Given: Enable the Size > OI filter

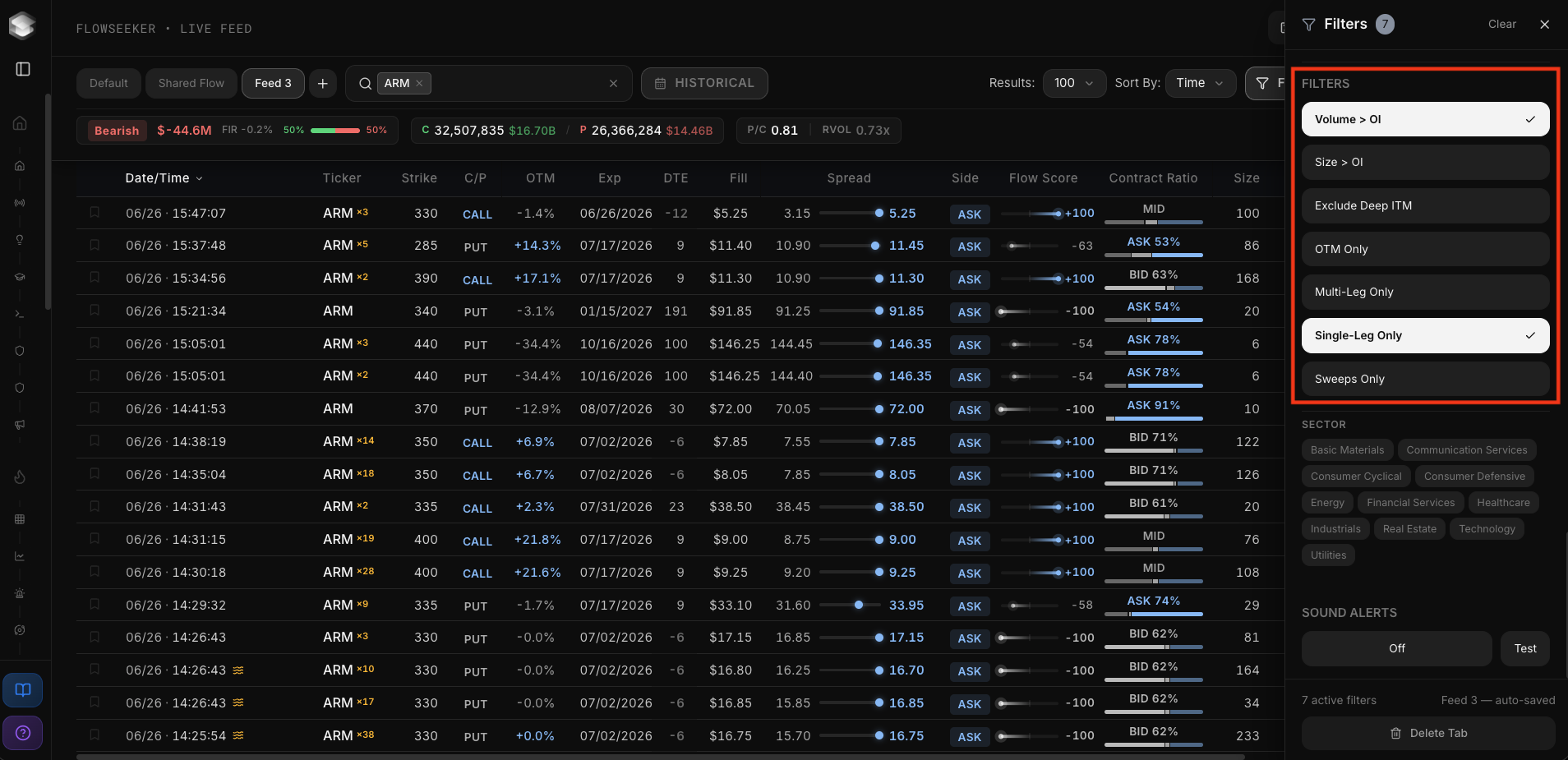Looking at the screenshot, I should click(x=1425, y=163).
